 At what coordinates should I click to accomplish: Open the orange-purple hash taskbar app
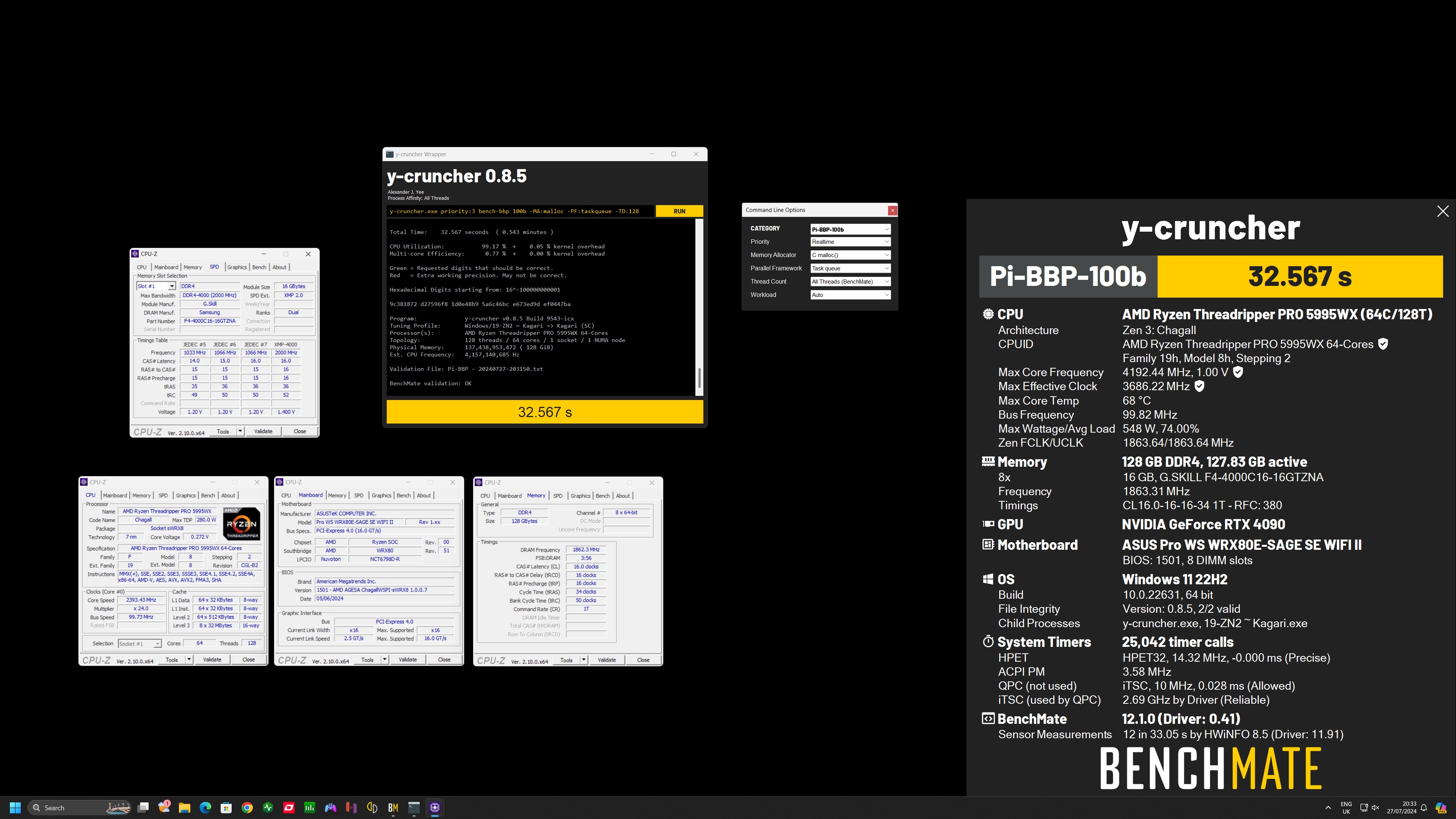[x=351, y=807]
